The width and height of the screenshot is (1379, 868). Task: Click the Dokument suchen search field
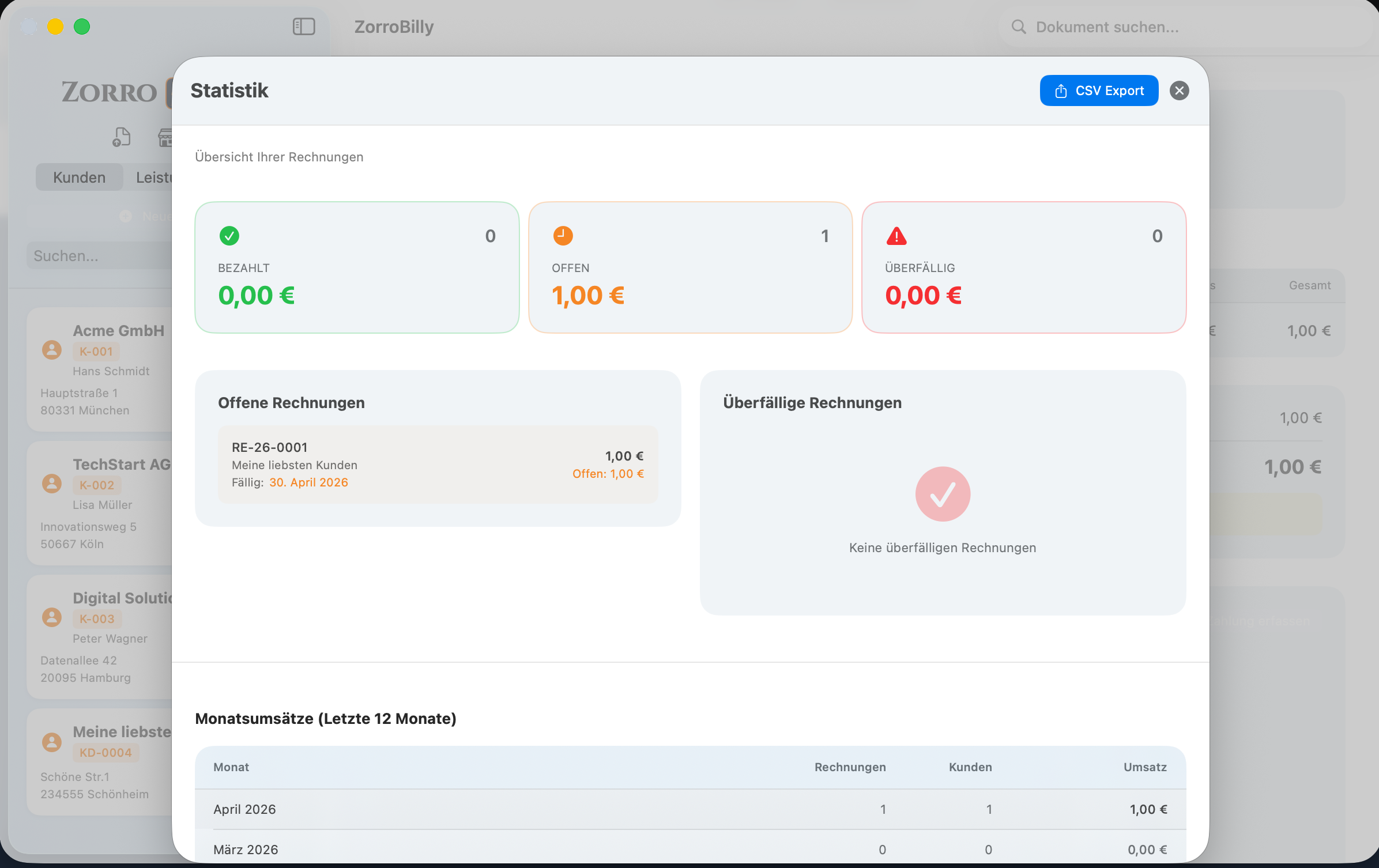pos(1185,27)
